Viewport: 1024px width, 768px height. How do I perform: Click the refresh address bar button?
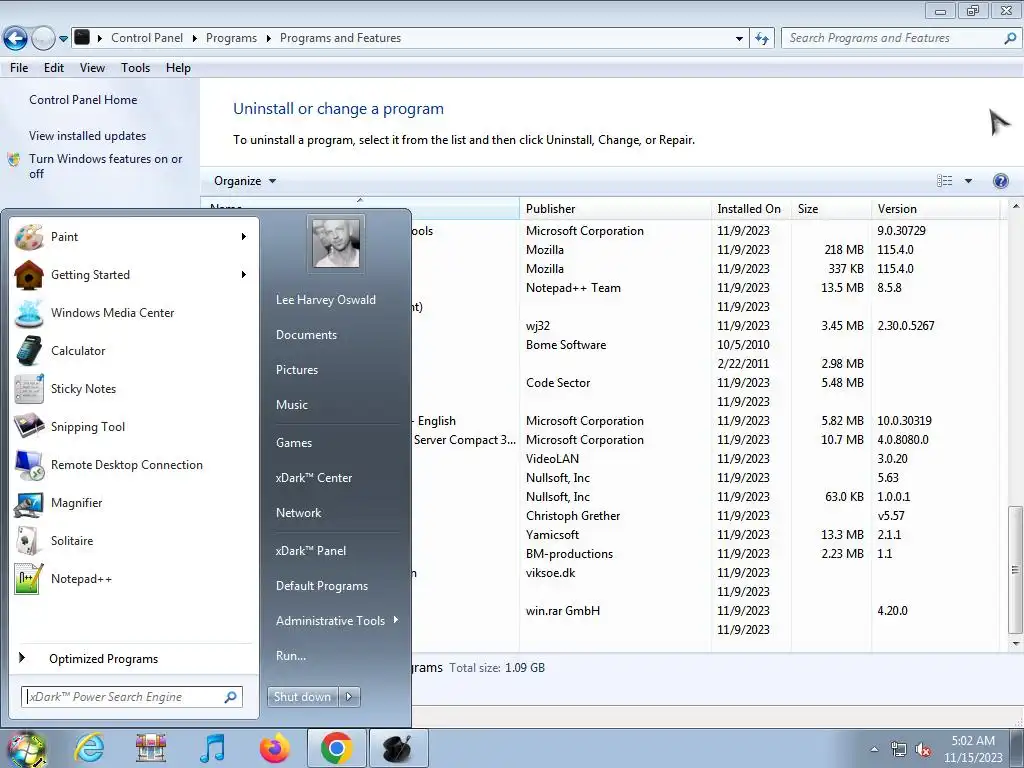(x=761, y=39)
